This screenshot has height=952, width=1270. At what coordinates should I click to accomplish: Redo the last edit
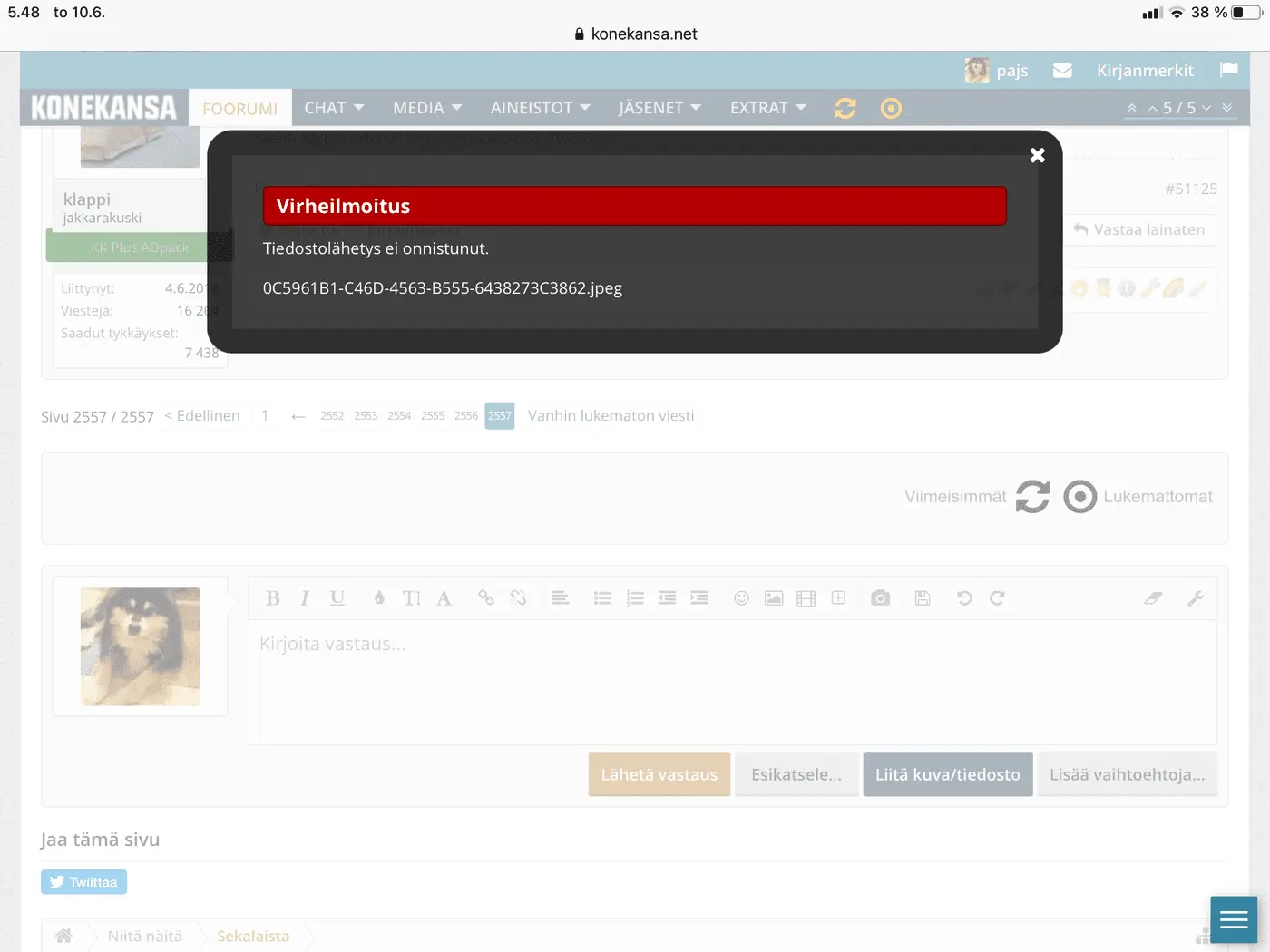click(997, 598)
